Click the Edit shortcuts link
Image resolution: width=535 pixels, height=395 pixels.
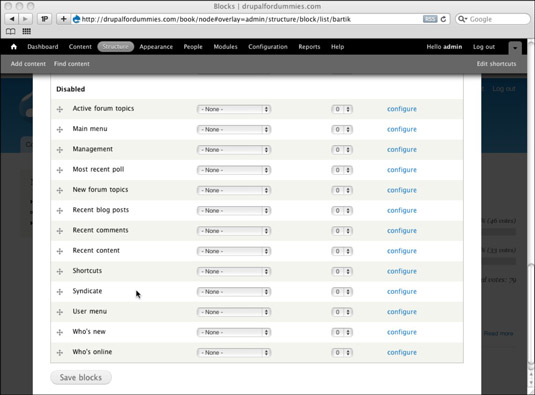point(496,64)
